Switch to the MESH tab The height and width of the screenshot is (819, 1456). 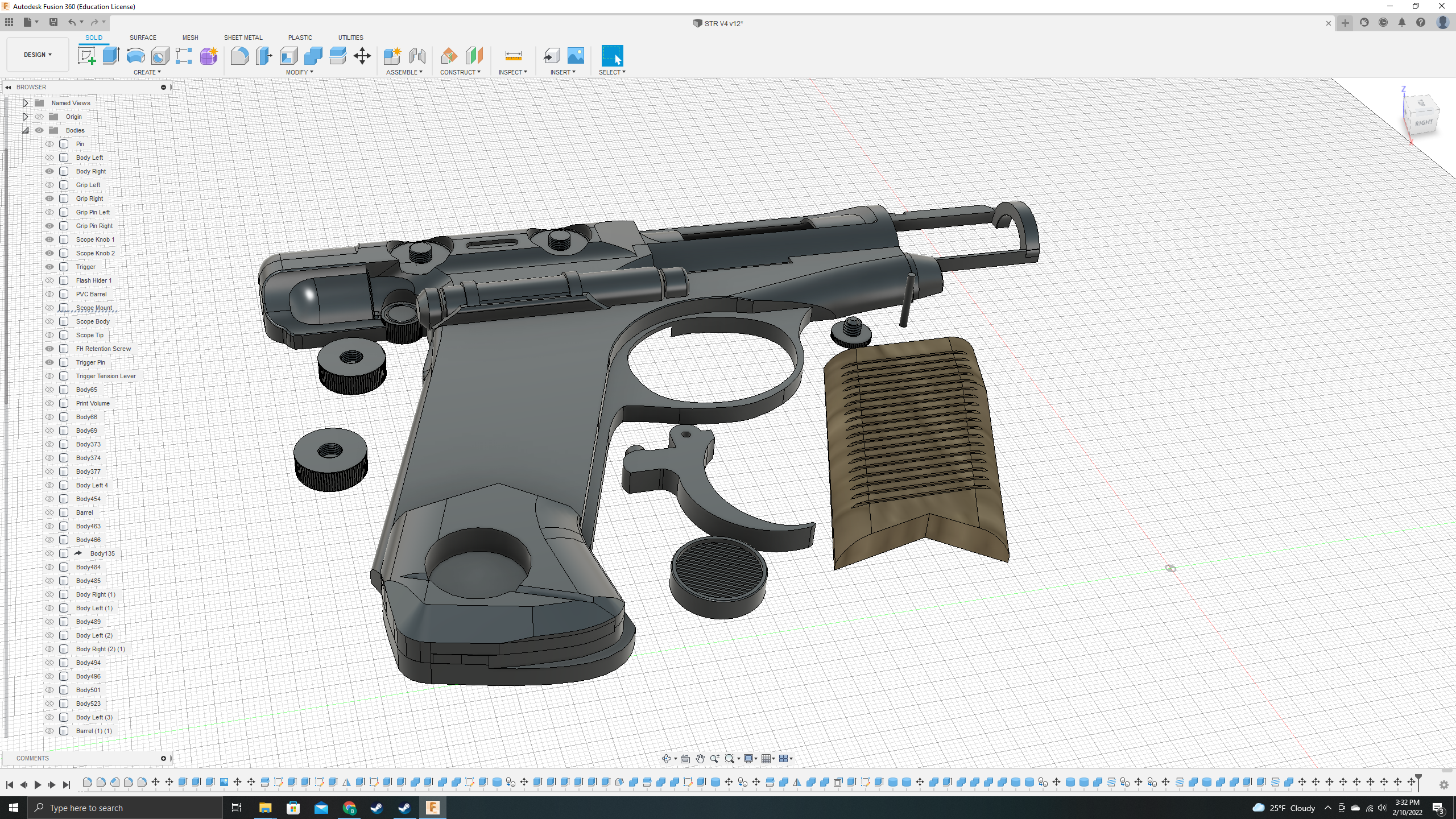tap(190, 38)
